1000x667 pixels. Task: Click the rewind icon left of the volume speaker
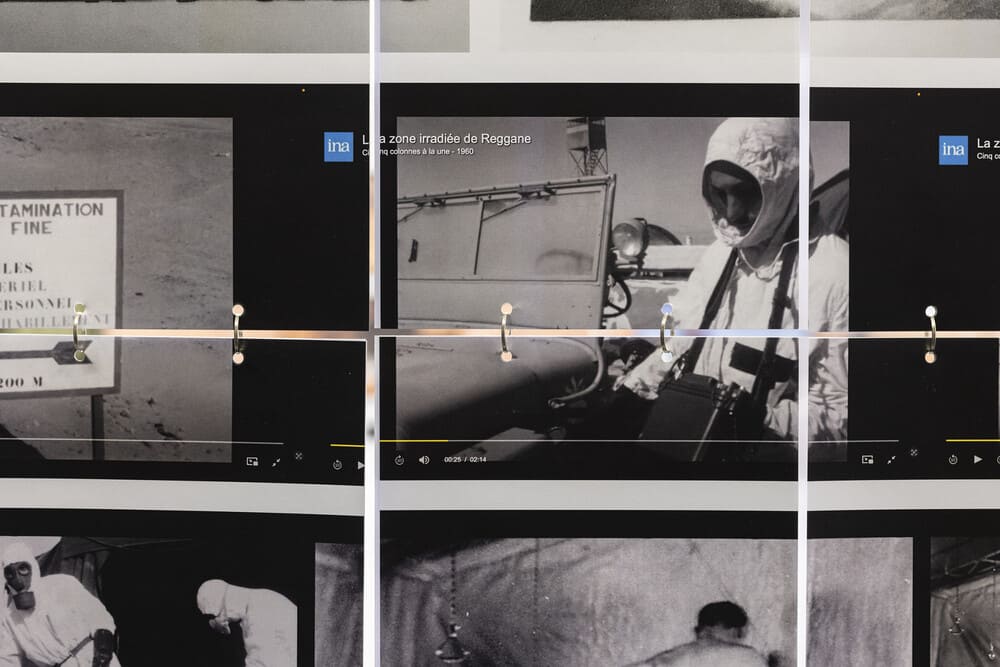point(399,460)
